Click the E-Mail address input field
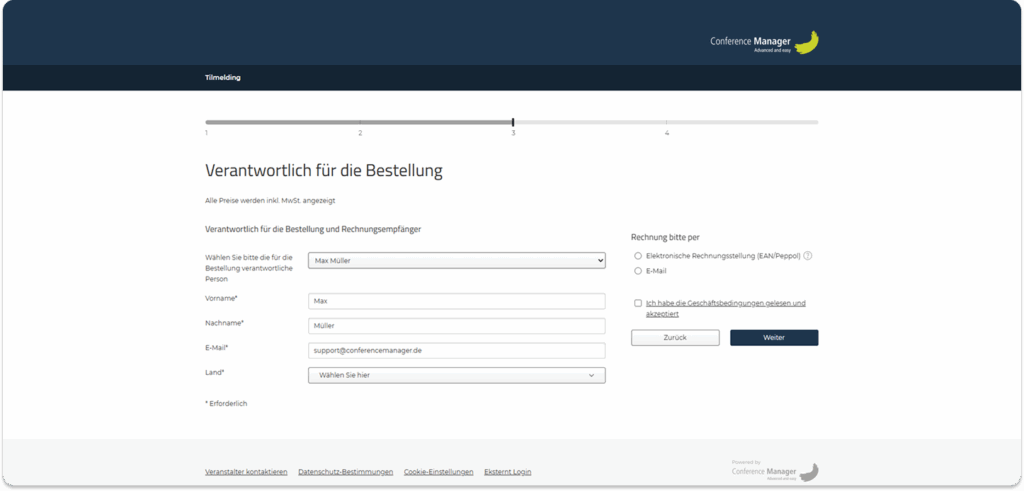Screen dimensions: 1024x491 [457, 350]
